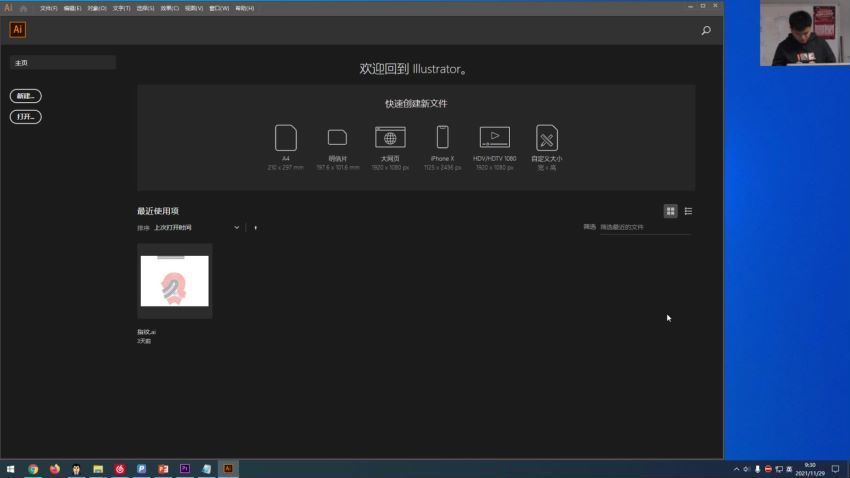Open PowerPoint from the taskbar
Screen dimensions: 850x478
(163, 469)
